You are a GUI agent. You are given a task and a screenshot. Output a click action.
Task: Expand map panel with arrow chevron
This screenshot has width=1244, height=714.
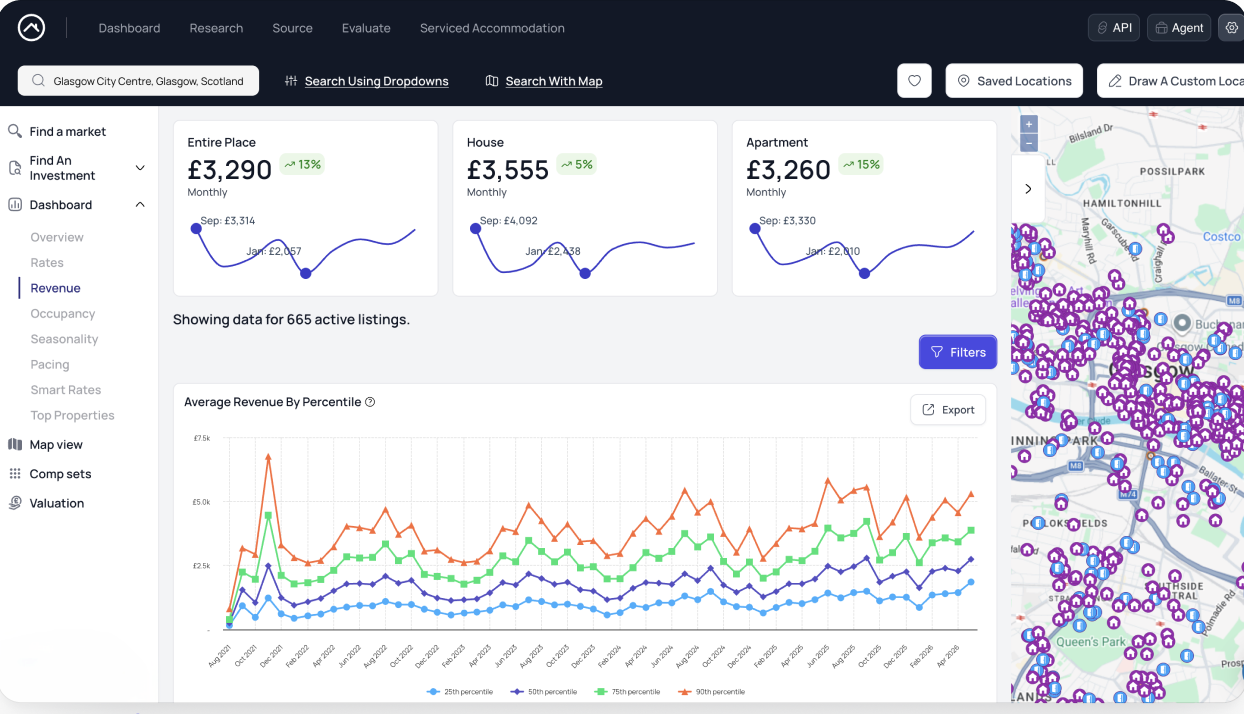[1028, 189]
